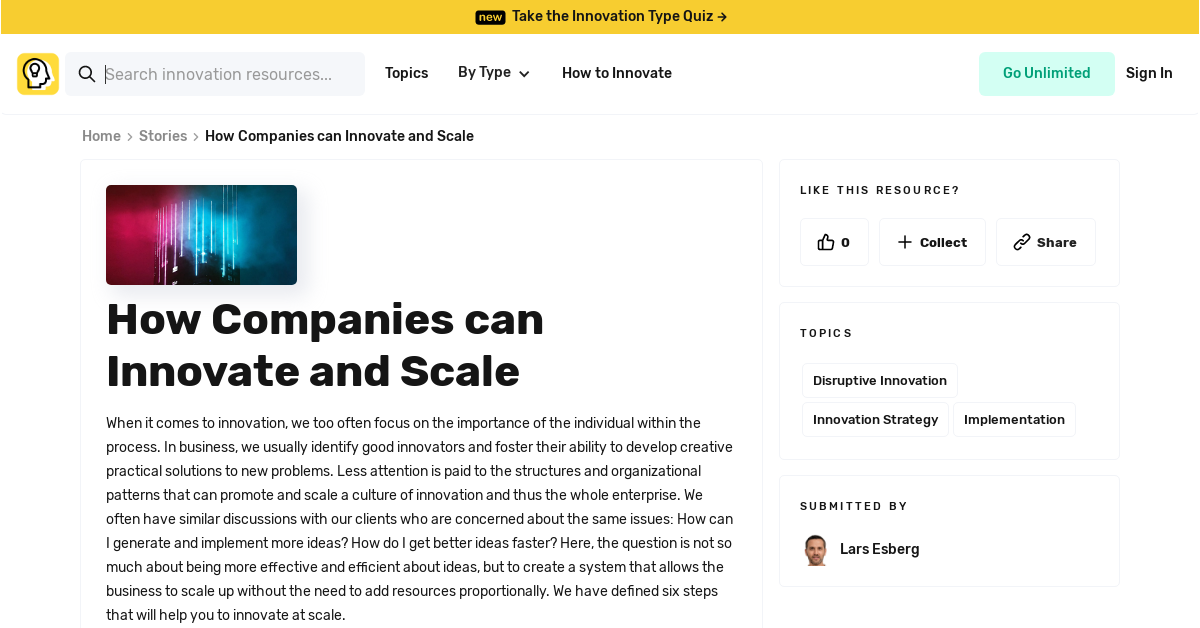Click the Share link icon

(1022, 241)
